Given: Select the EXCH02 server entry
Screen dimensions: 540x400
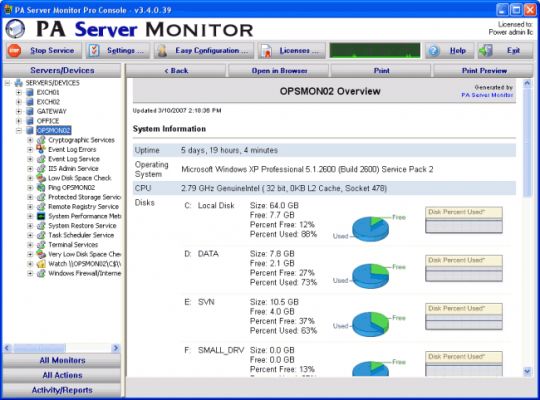Looking at the screenshot, I should pyautogui.click(x=48, y=102).
